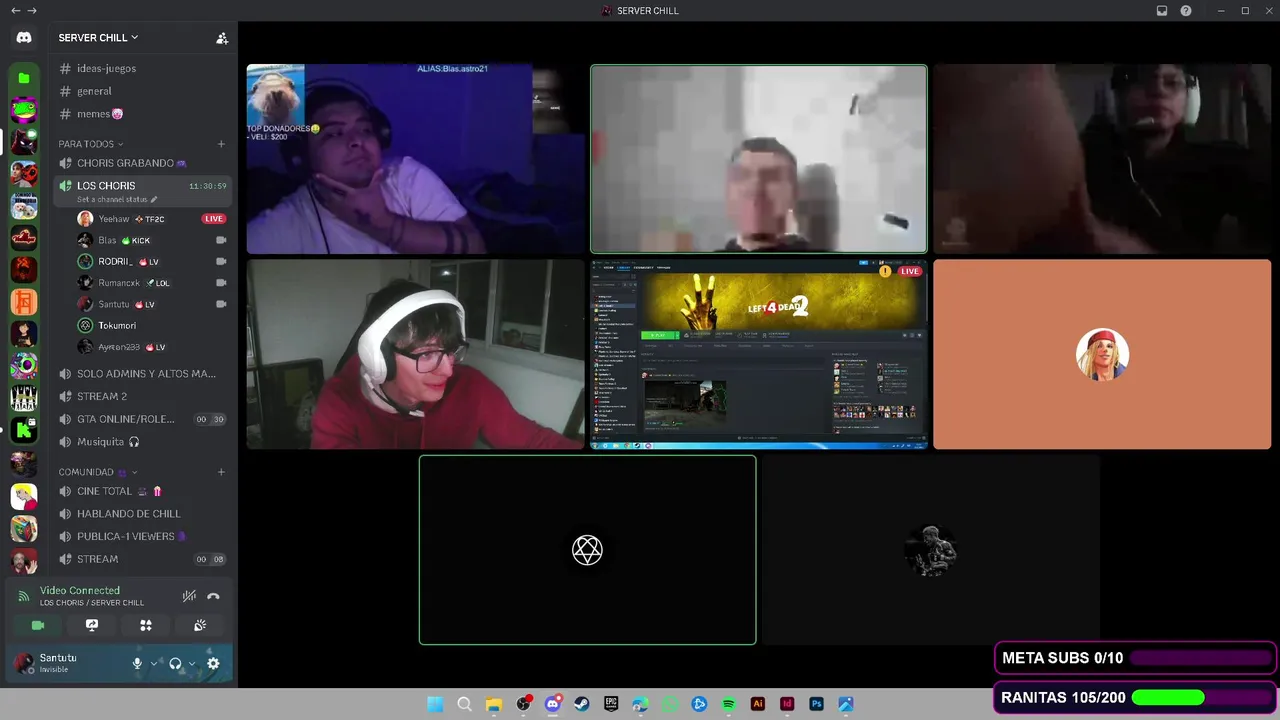Click Set a channel status
The height and width of the screenshot is (720, 1280).
[117, 199]
